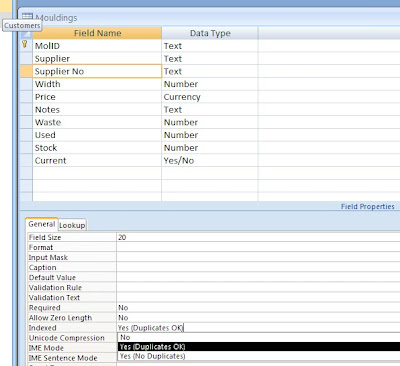Select the Waste field name cell

pyautogui.click(x=97, y=122)
